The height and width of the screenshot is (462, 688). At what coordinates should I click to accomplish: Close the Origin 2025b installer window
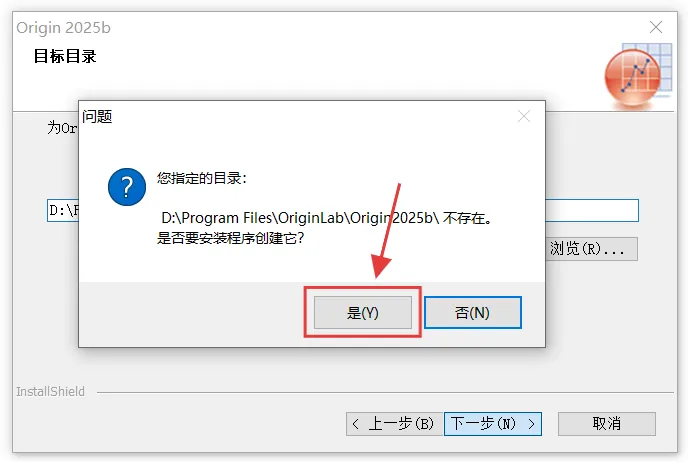pyautogui.click(x=656, y=27)
